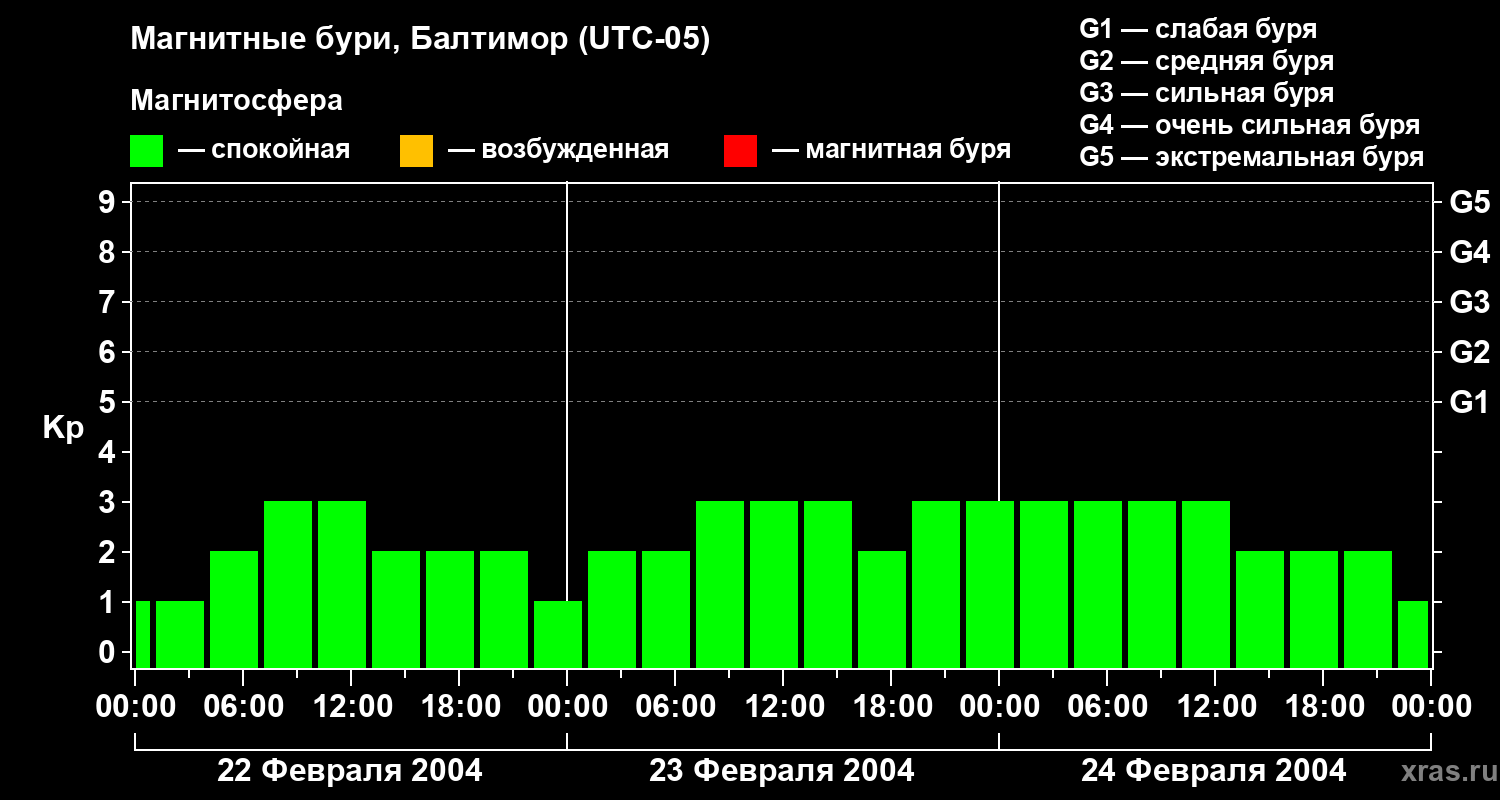Click the date label 22 Февраля 2004
Image resolution: width=1500 pixels, height=800 pixels.
coord(350,771)
